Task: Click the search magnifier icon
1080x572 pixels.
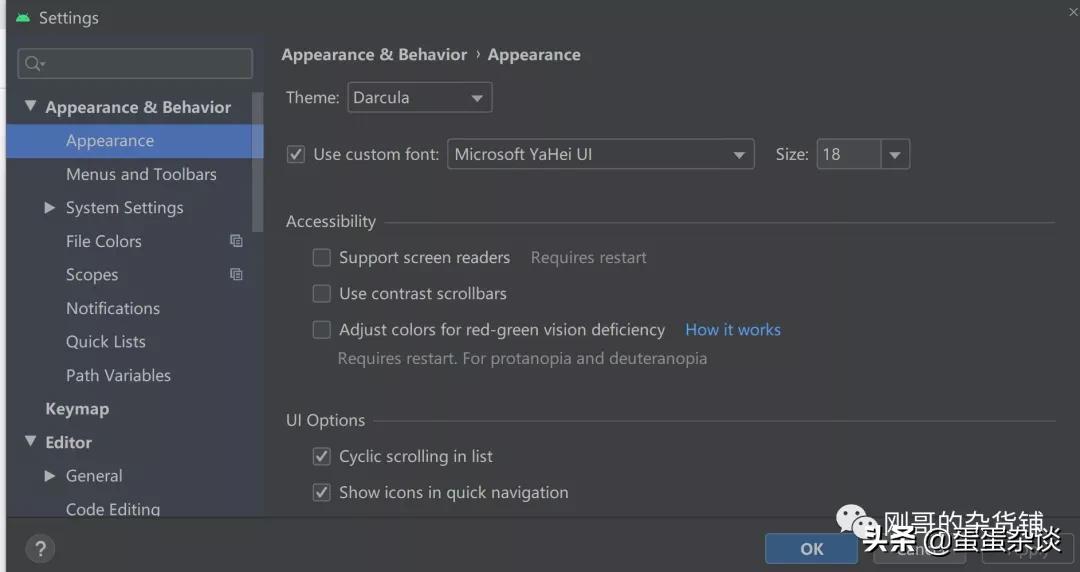Action: [33, 64]
